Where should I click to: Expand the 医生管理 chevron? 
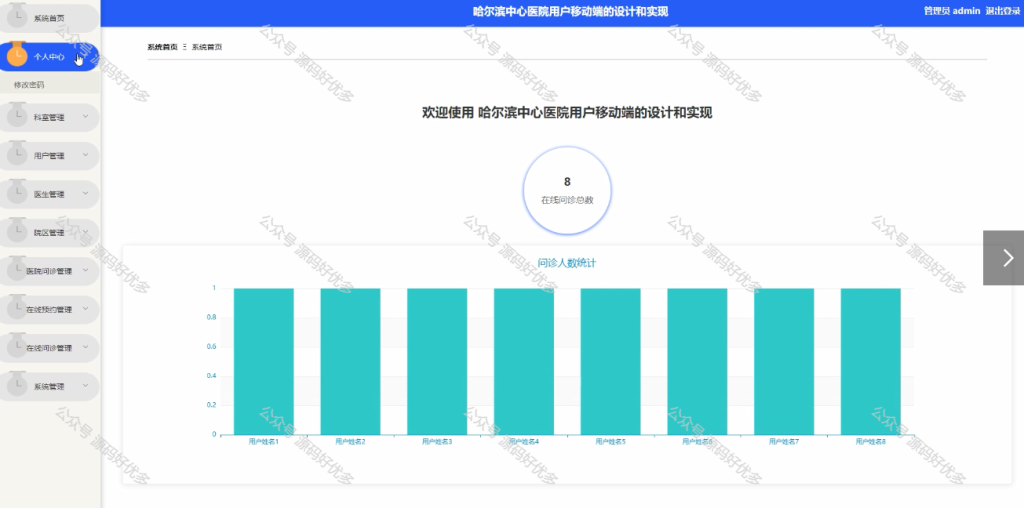[x=86, y=194]
